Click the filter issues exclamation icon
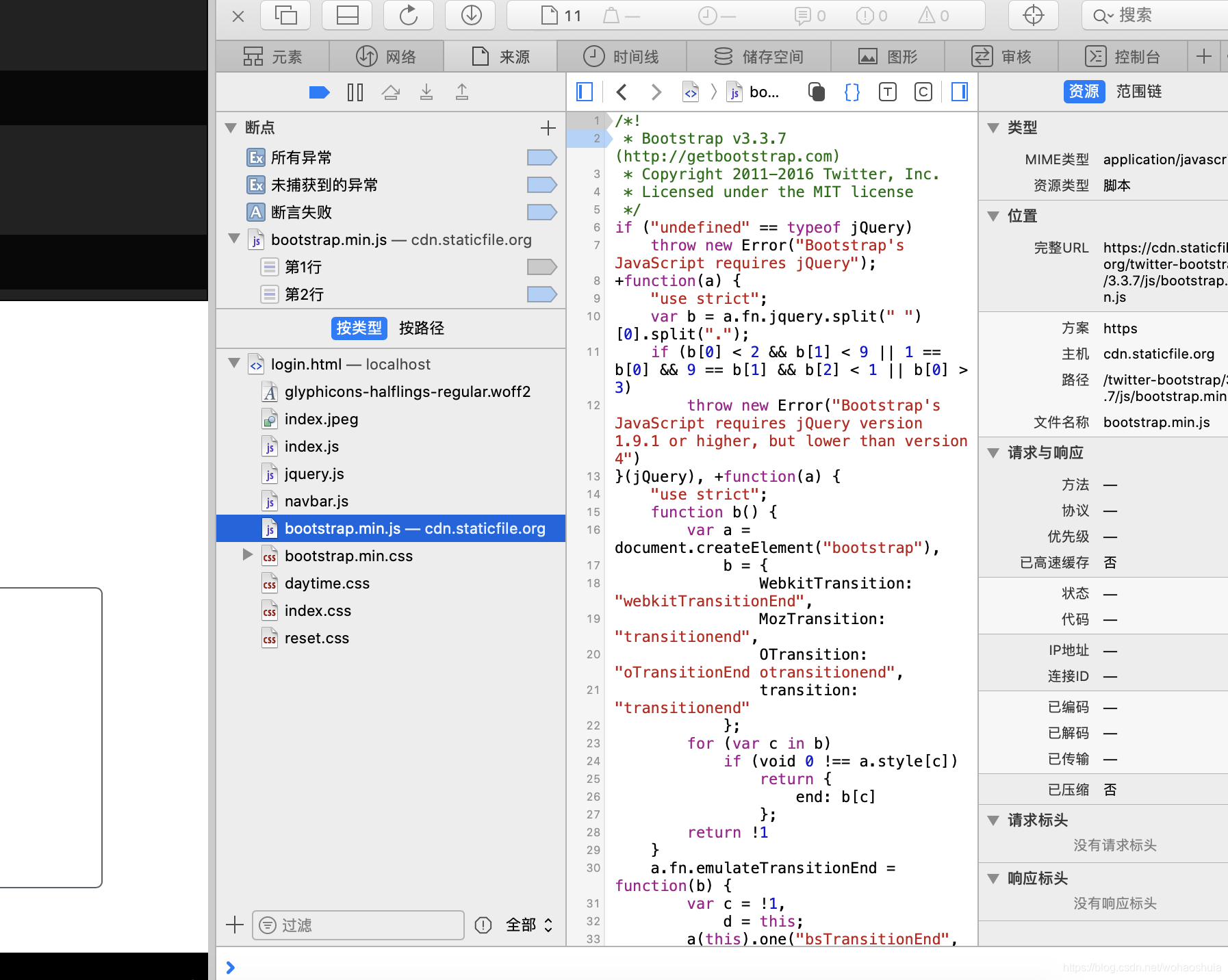The image size is (1228, 980). click(483, 925)
